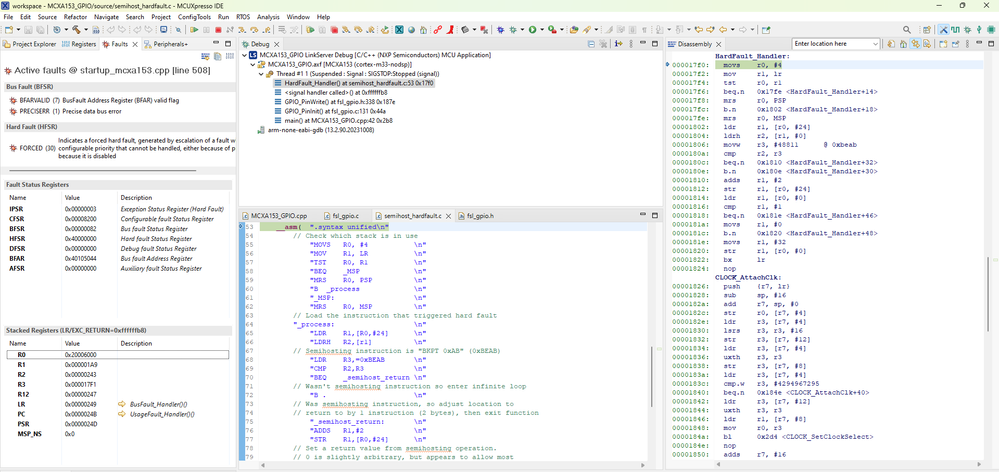Switch to the Peripherals+ tab

(166, 44)
